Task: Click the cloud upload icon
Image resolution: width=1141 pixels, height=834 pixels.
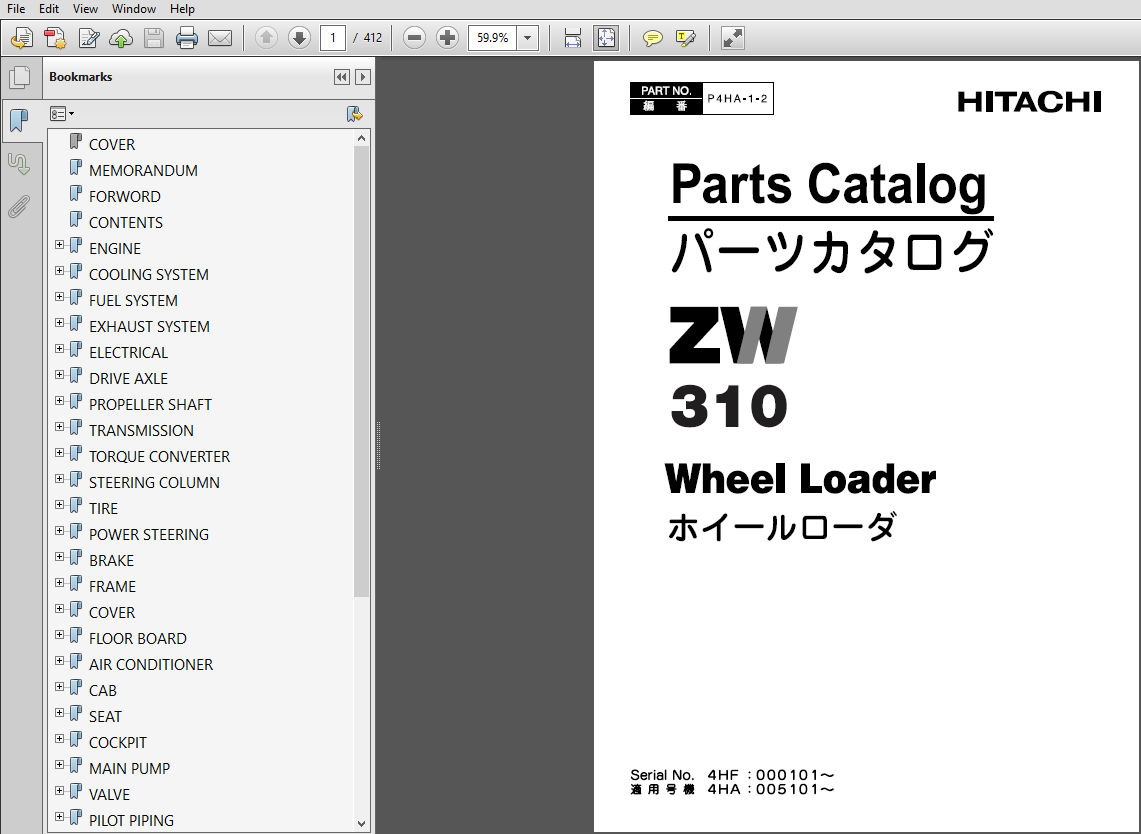Action: (x=121, y=38)
